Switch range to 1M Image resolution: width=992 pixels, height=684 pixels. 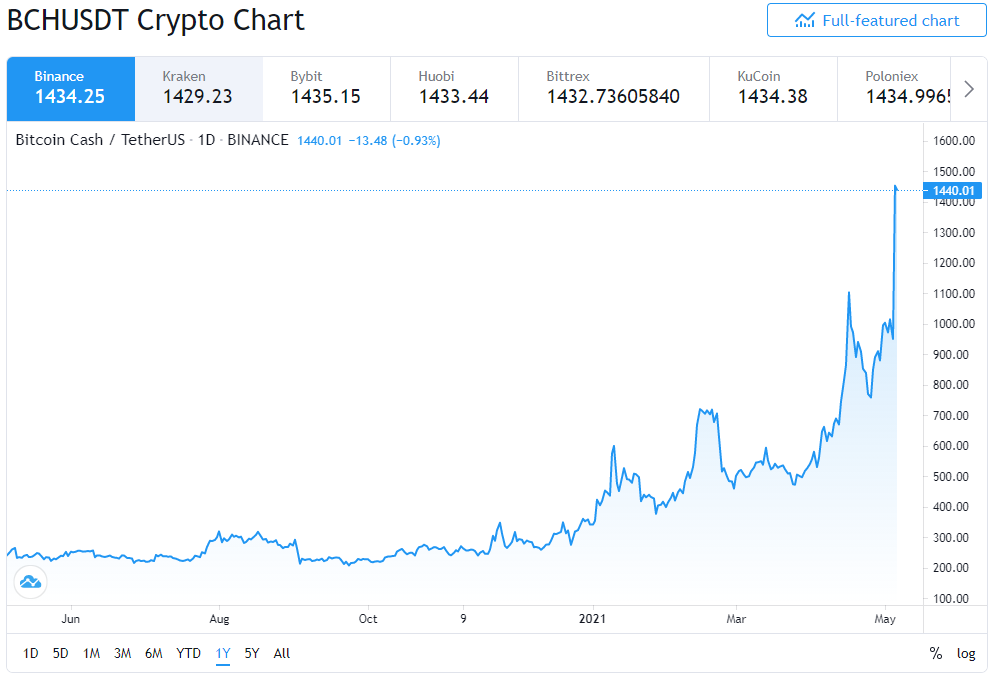tap(92, 654)
